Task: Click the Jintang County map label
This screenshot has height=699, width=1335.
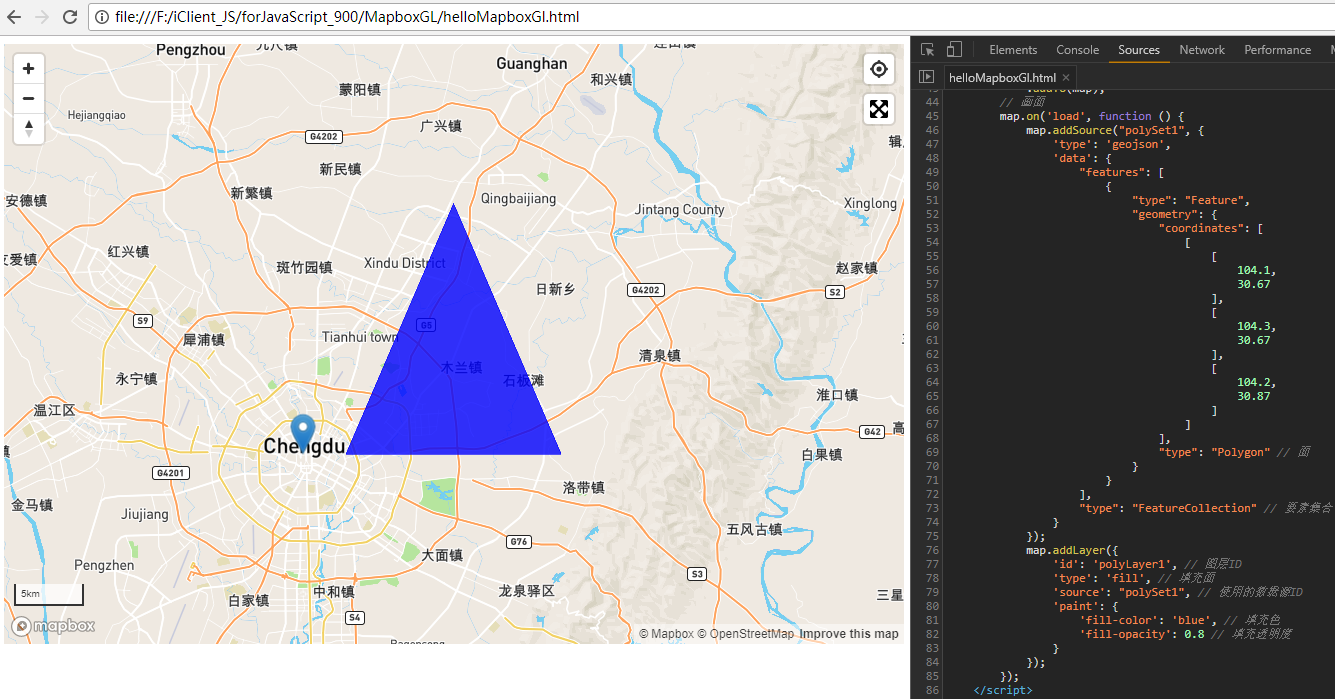Action: click(680, 210)
